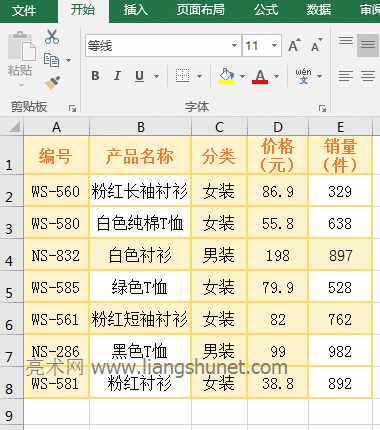Viewport: 380px width, 430px height.
Task: Click header cell 价格（元）
Action: coord(278,155)
